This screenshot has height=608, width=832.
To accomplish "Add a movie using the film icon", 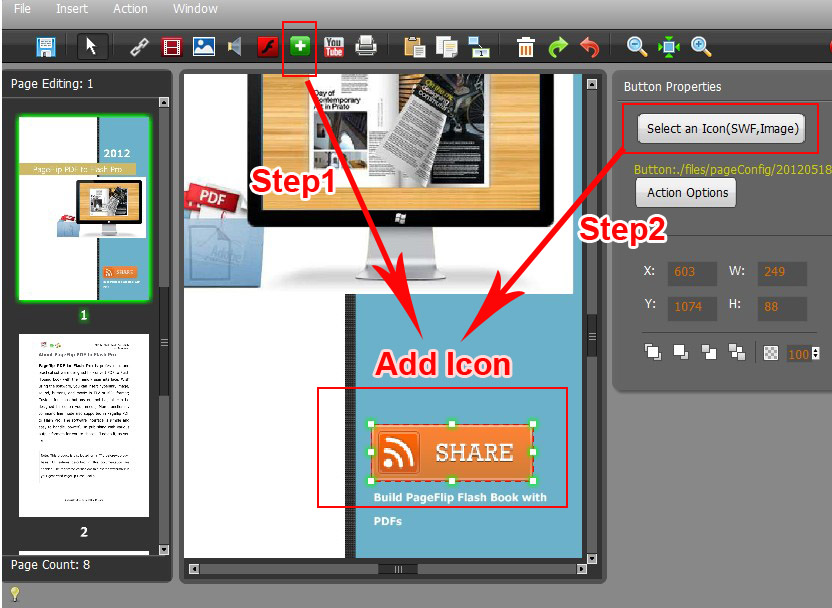I will tap(172, 46).
